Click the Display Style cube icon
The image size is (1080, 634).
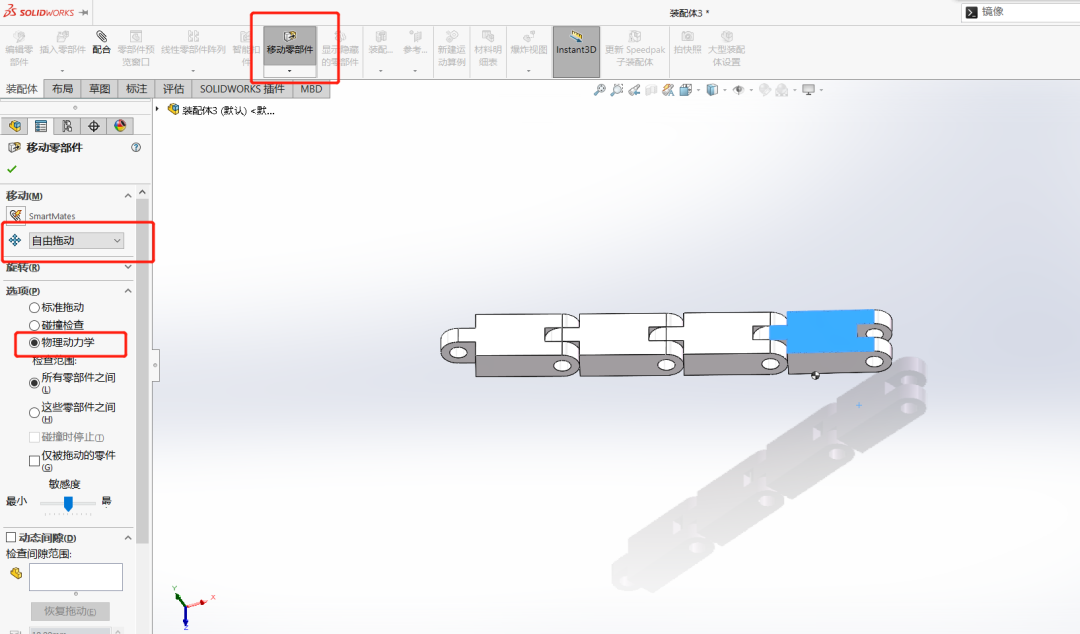[x=712, y=90]
